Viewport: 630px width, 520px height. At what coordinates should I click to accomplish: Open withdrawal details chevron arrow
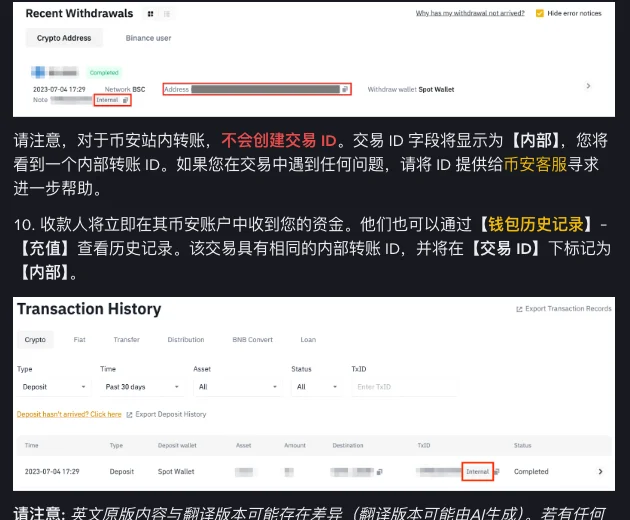pyautogui.click(x=588, y=86)
